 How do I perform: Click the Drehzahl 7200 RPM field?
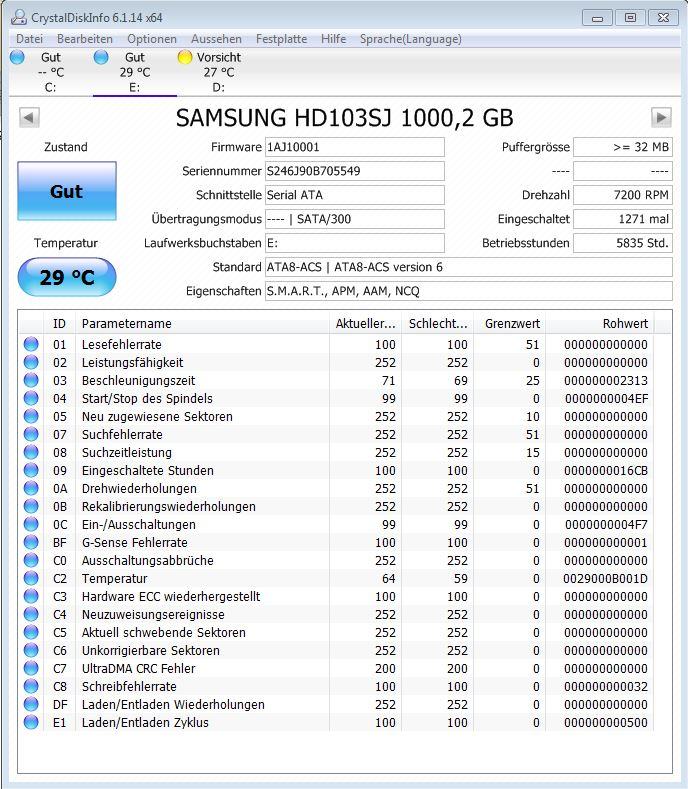click(623, 195)
